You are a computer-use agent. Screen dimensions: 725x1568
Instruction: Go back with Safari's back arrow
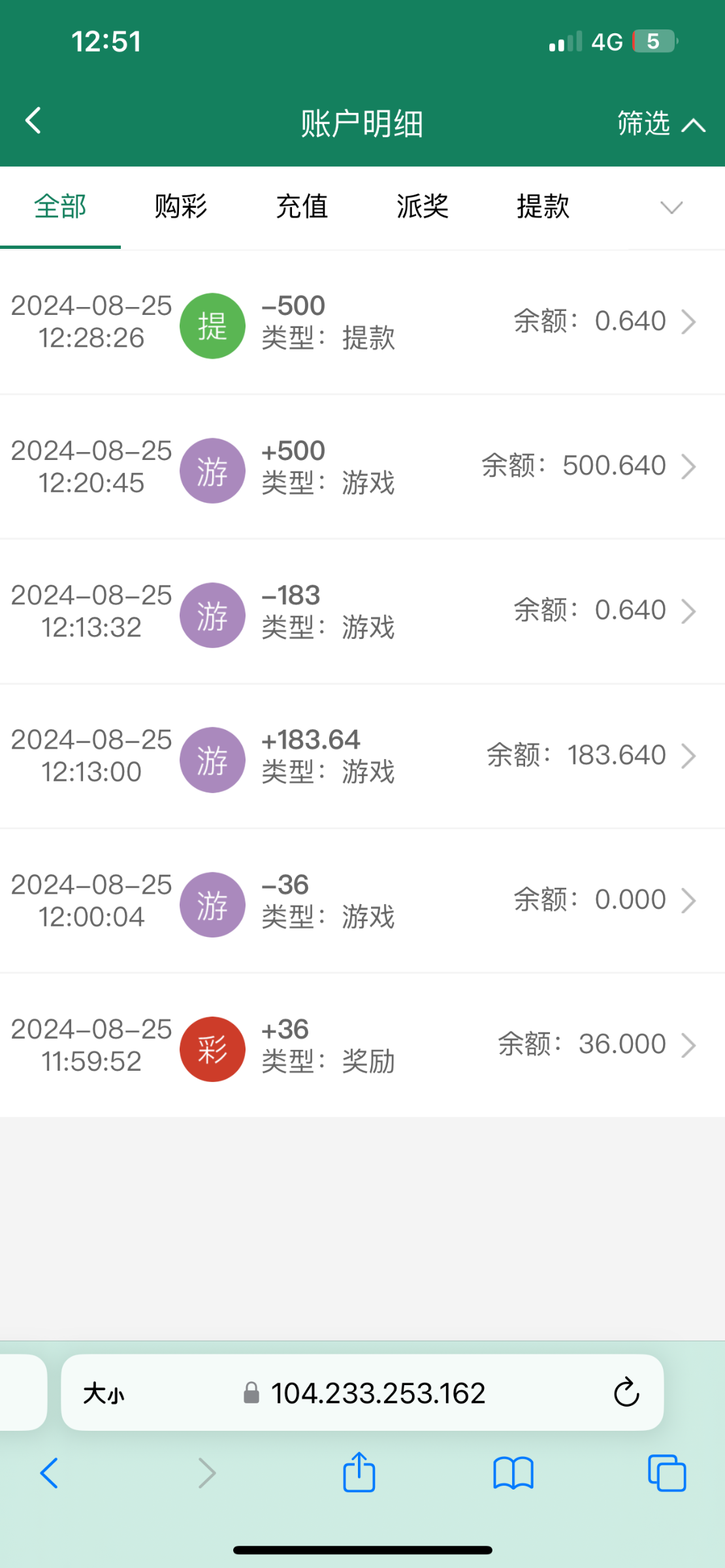(50, 1473)
